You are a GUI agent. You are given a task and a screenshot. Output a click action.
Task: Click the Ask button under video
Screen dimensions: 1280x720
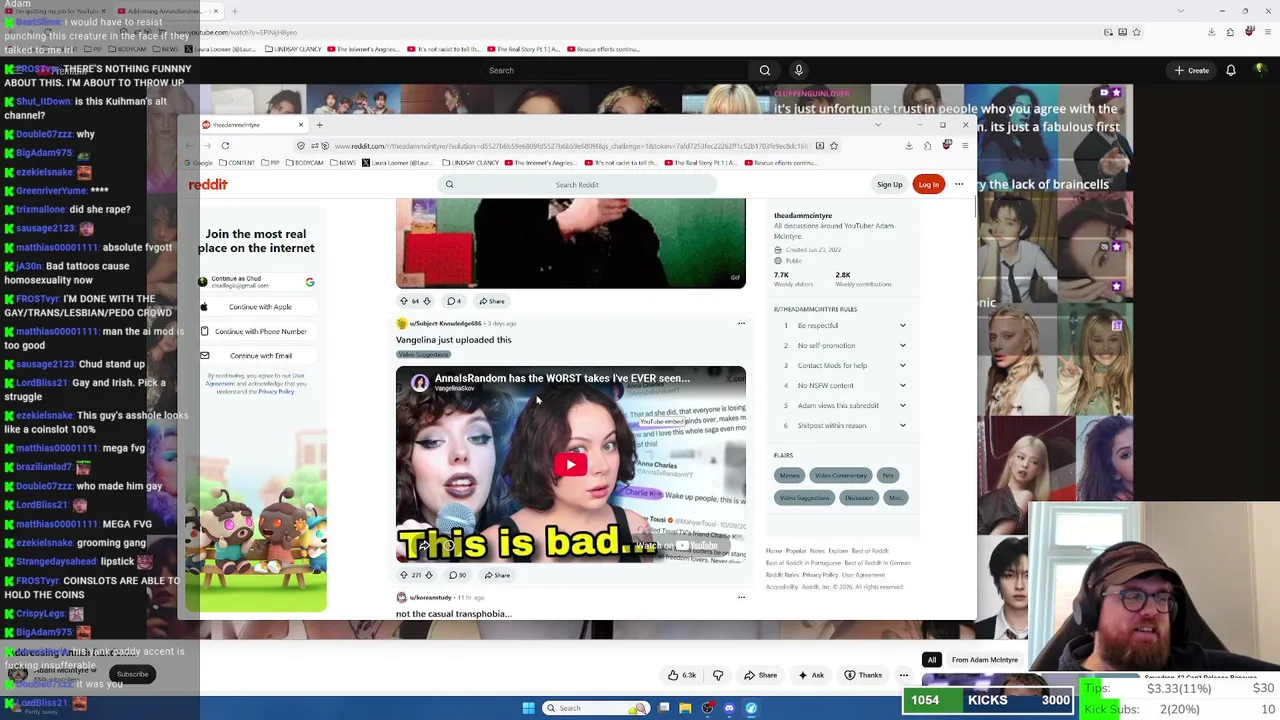click(812, 675)
